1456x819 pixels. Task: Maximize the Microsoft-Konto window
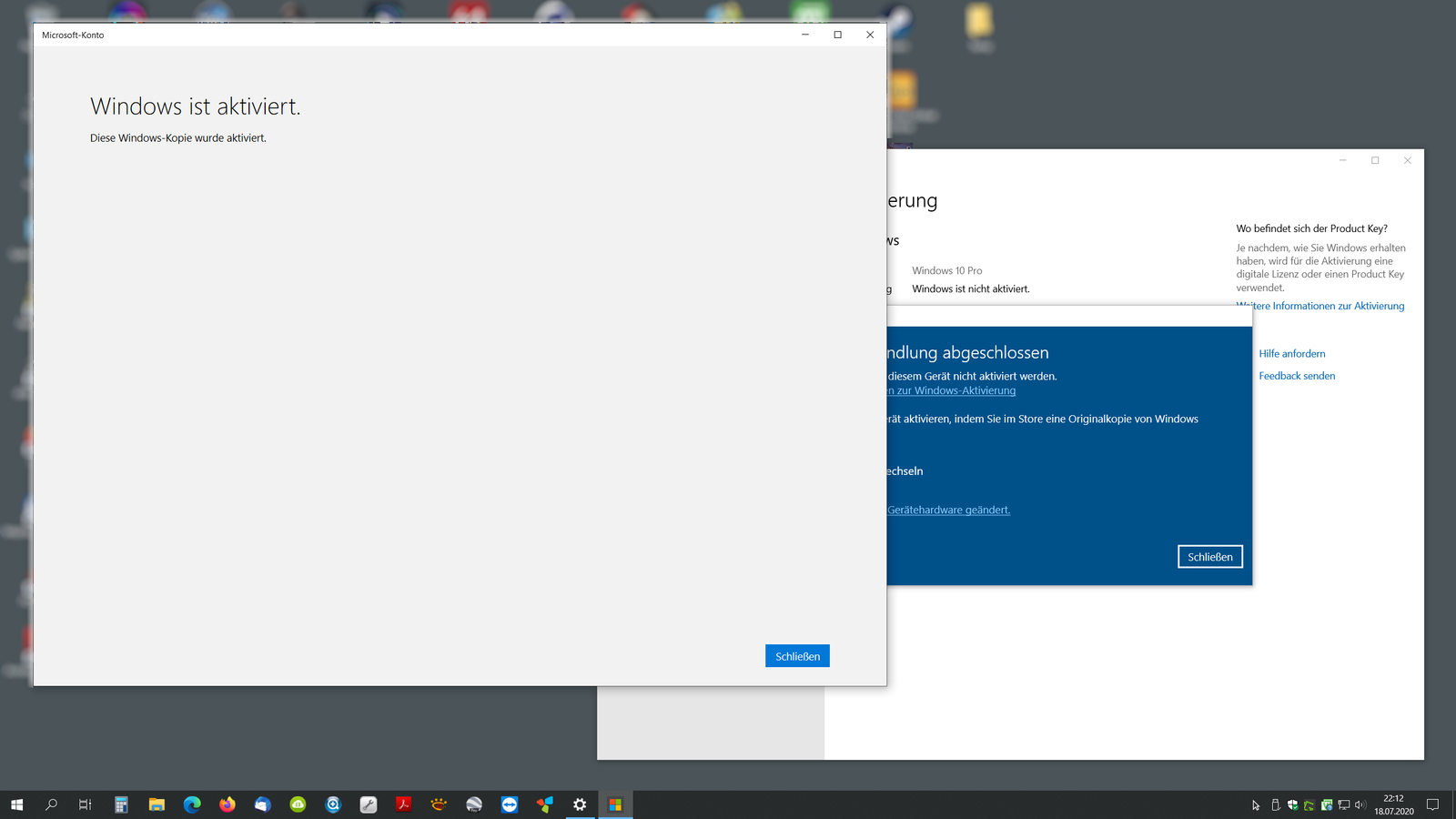(x=837, y=35)
